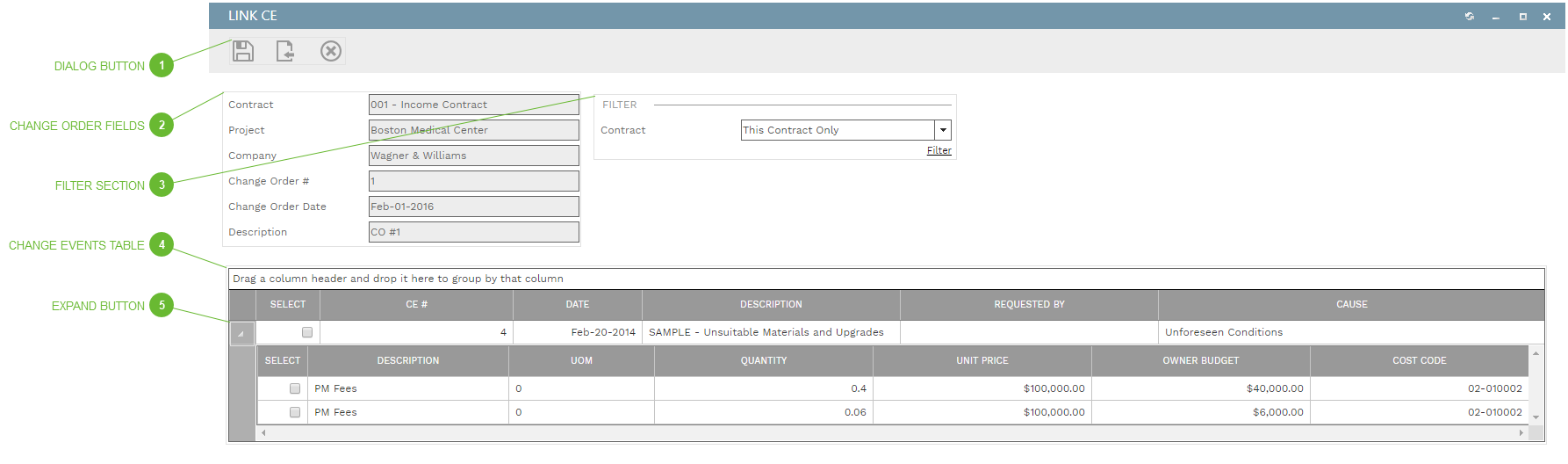The width and height of the screenshot is (1568, 464).
Task: Tick the checkbox for PM Fees $6,000.00 row
Action: click(295, 412)
